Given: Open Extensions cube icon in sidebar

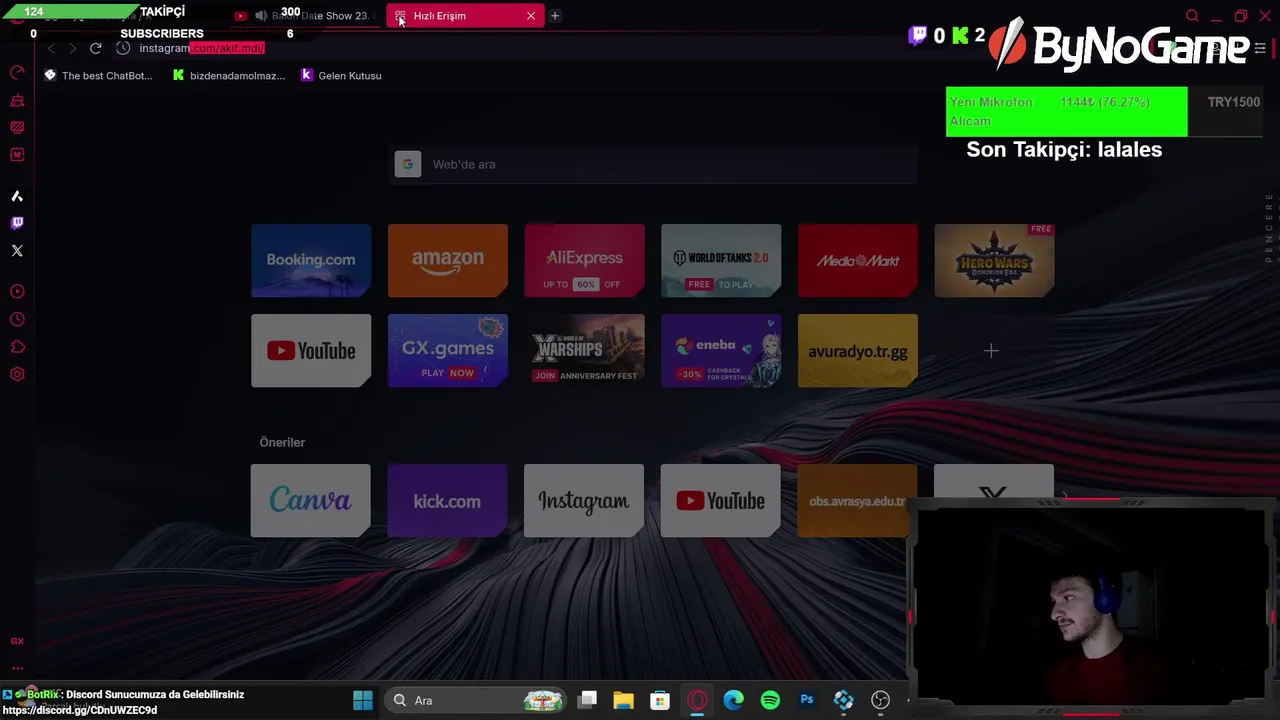Looking at the screenshot, I should click(17, 347).
